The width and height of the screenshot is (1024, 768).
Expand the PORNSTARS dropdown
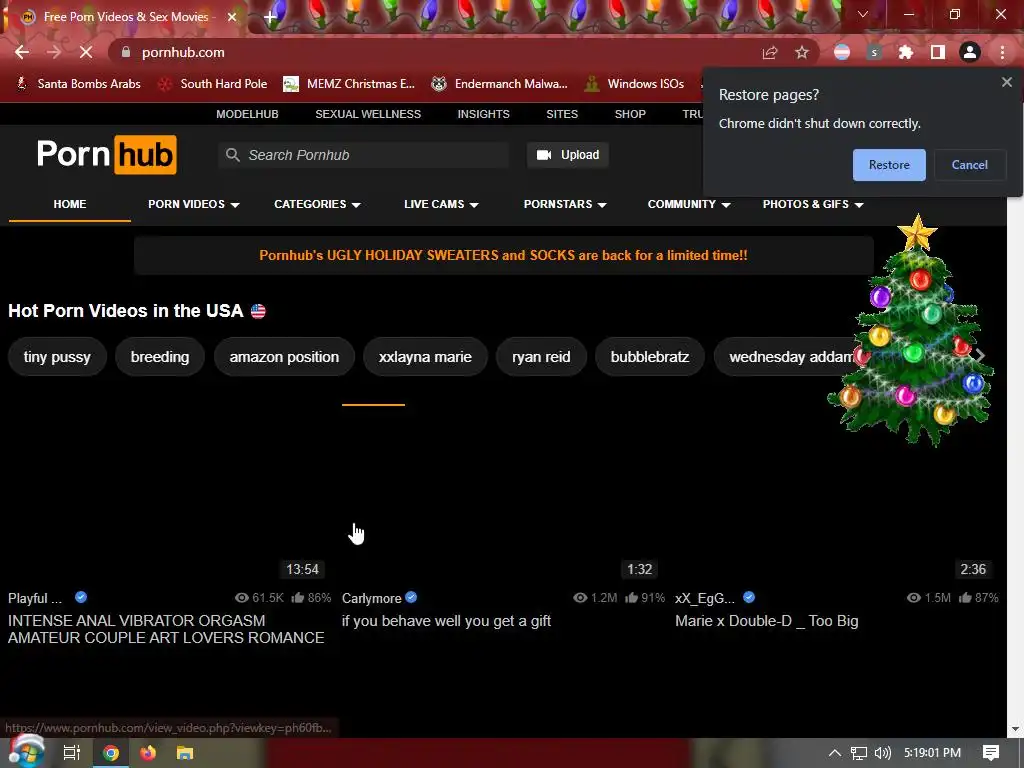tap(565, 204)
